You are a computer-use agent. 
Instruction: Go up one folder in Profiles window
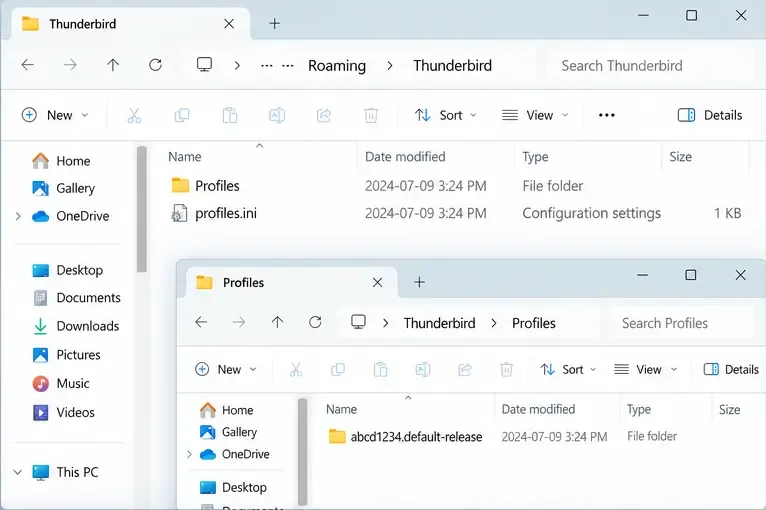[x=277, y=322]
